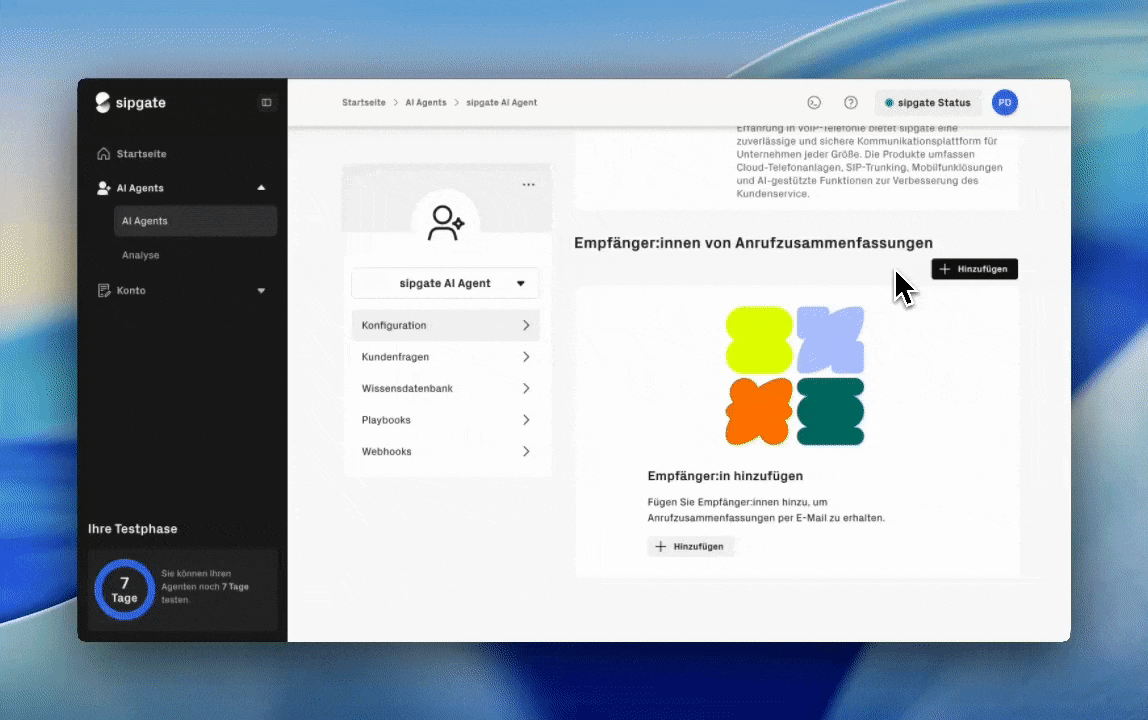Open the help question mark icon
Screen dimensions: 1148x720
(851, 103)
